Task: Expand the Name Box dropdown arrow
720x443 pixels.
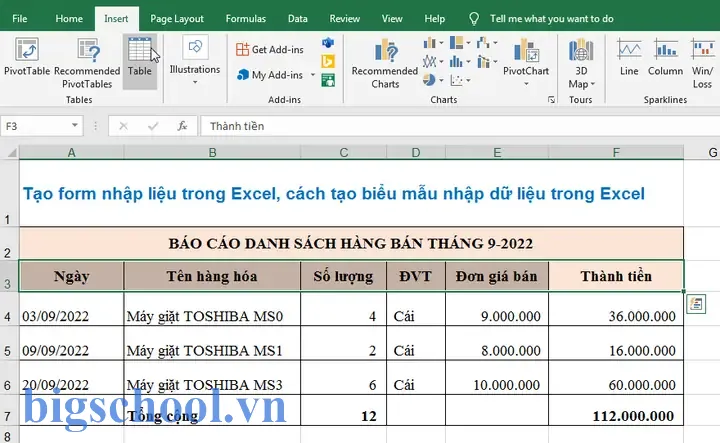Action: [74, 125]
